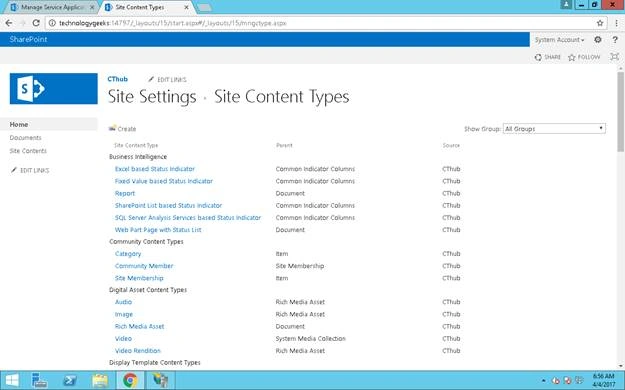
Task: Open SQL Server Analysis Services Status Indicator
Action: click(x=188, y=218)
